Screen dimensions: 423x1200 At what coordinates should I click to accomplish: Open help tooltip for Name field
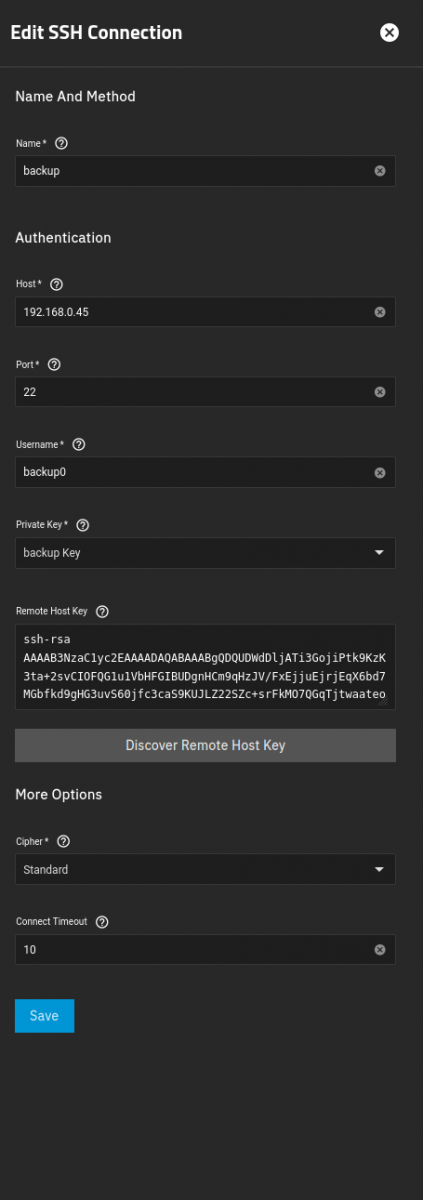(62, 144)
